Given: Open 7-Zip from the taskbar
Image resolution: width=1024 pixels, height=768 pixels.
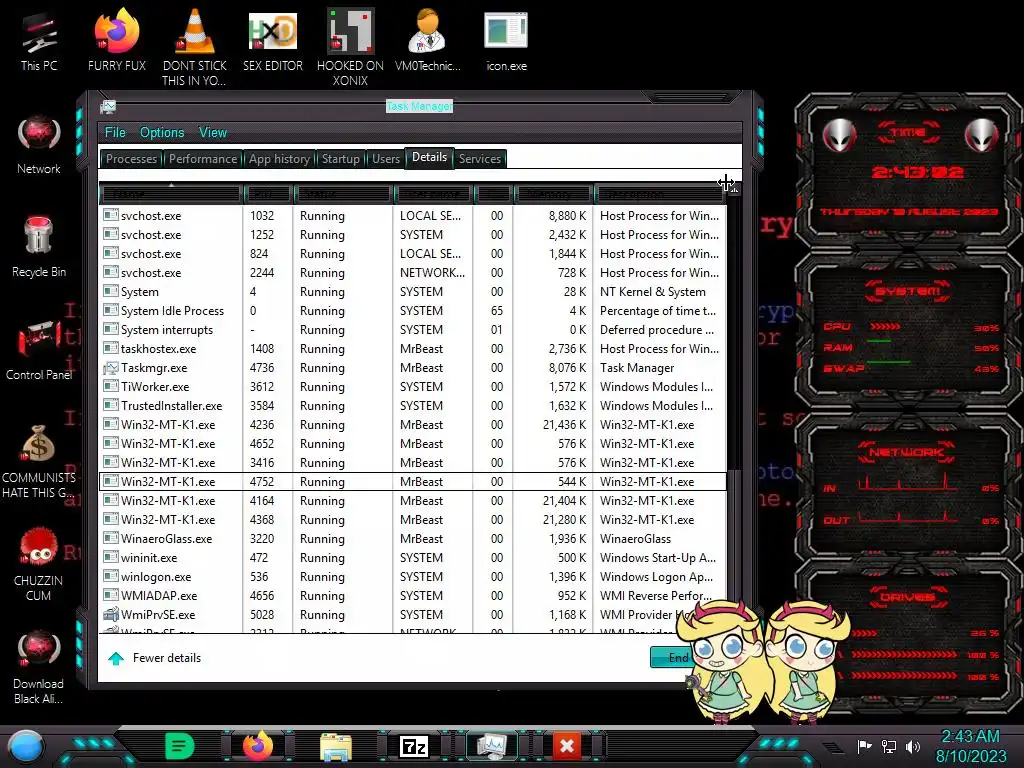Looking at the screenshot, I should (413, 746).
